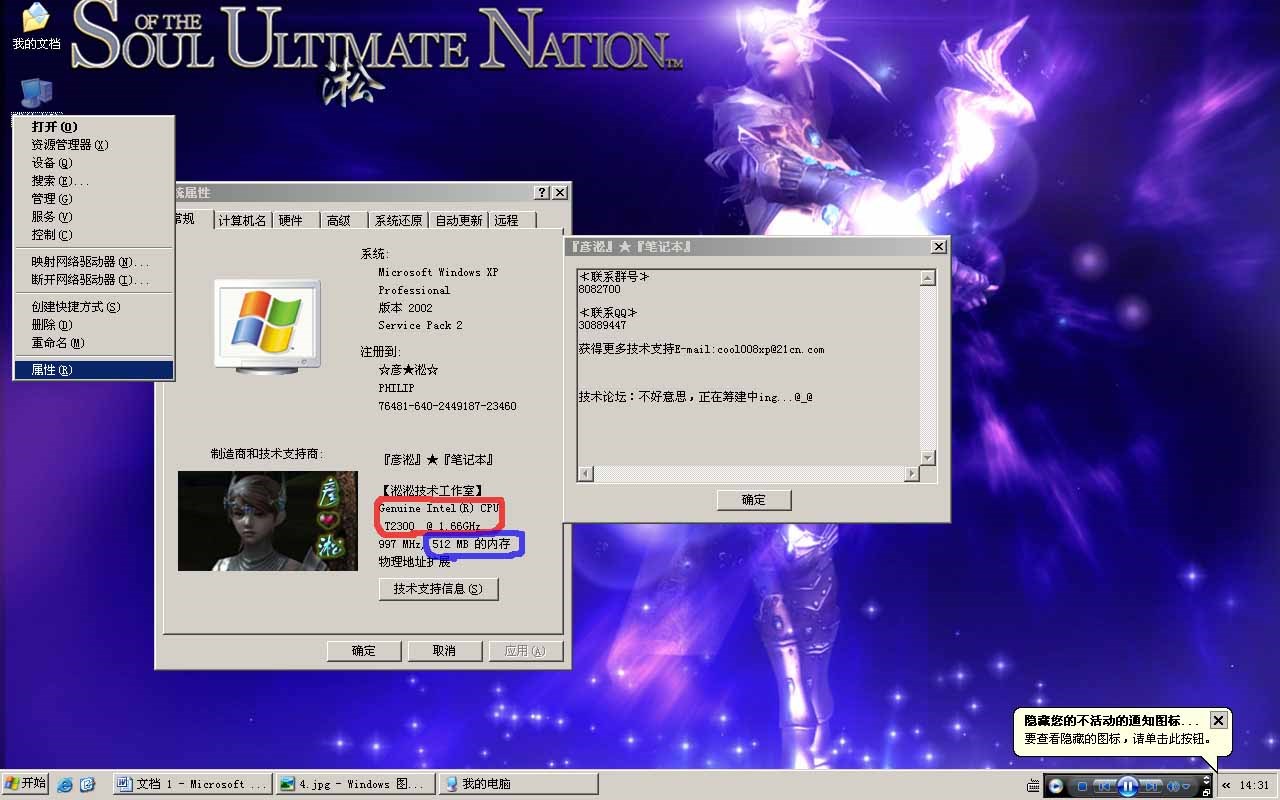Viewport: 1280px width, 800px height.
Task: Show hidden notification icons chevron
Action: (x=1226, y=785)
